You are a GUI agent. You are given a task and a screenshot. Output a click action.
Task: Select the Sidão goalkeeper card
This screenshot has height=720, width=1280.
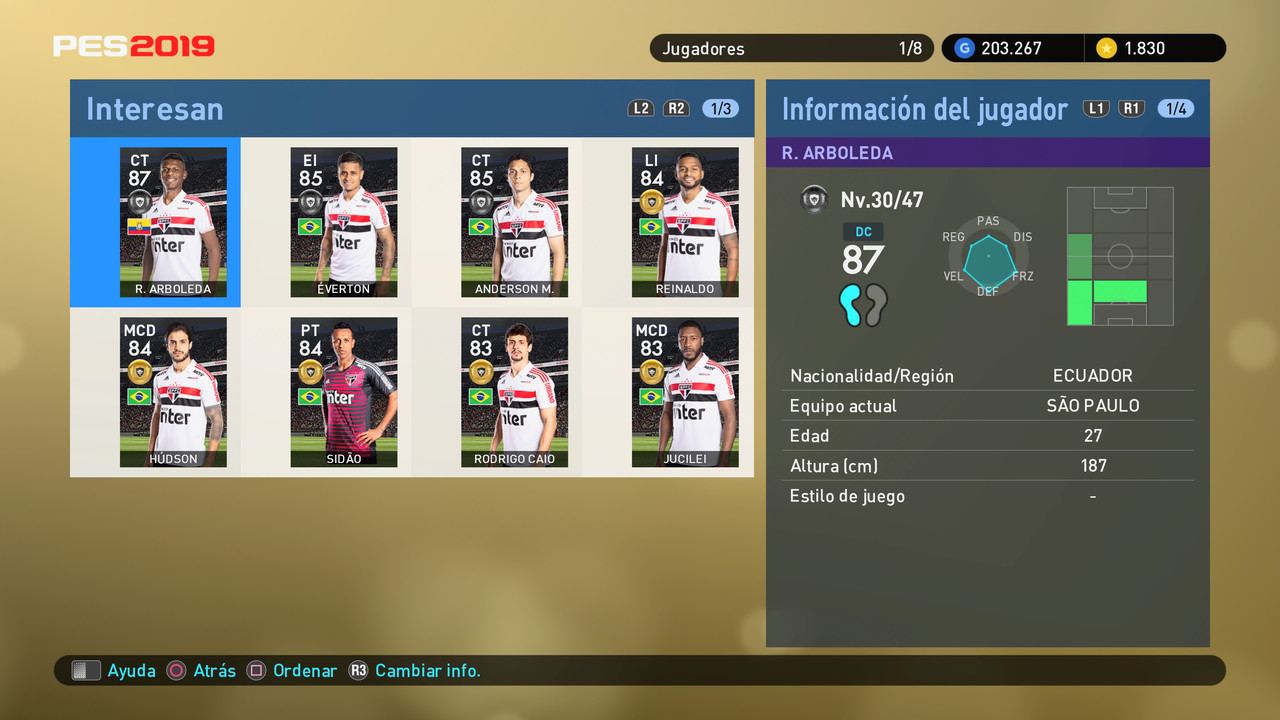coord(344,392)
